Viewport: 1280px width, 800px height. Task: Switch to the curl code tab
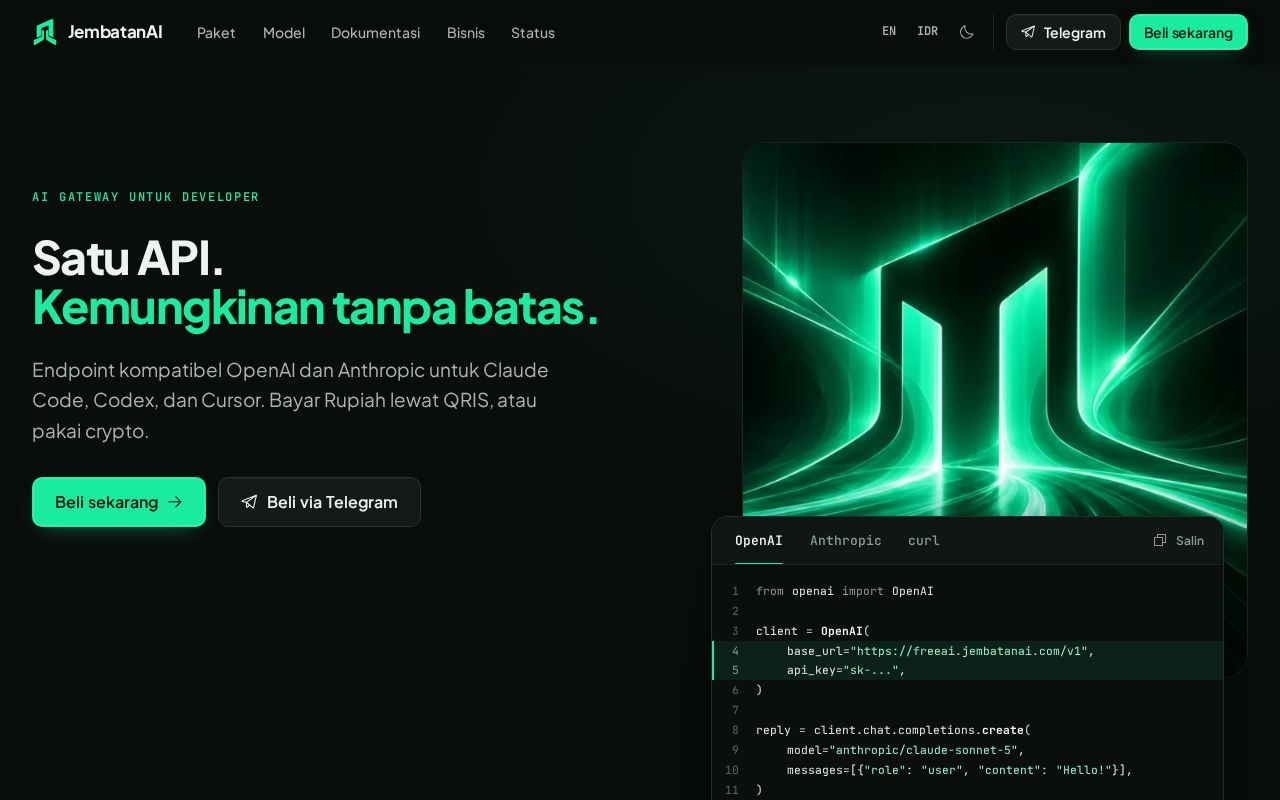tap(924, 540)
